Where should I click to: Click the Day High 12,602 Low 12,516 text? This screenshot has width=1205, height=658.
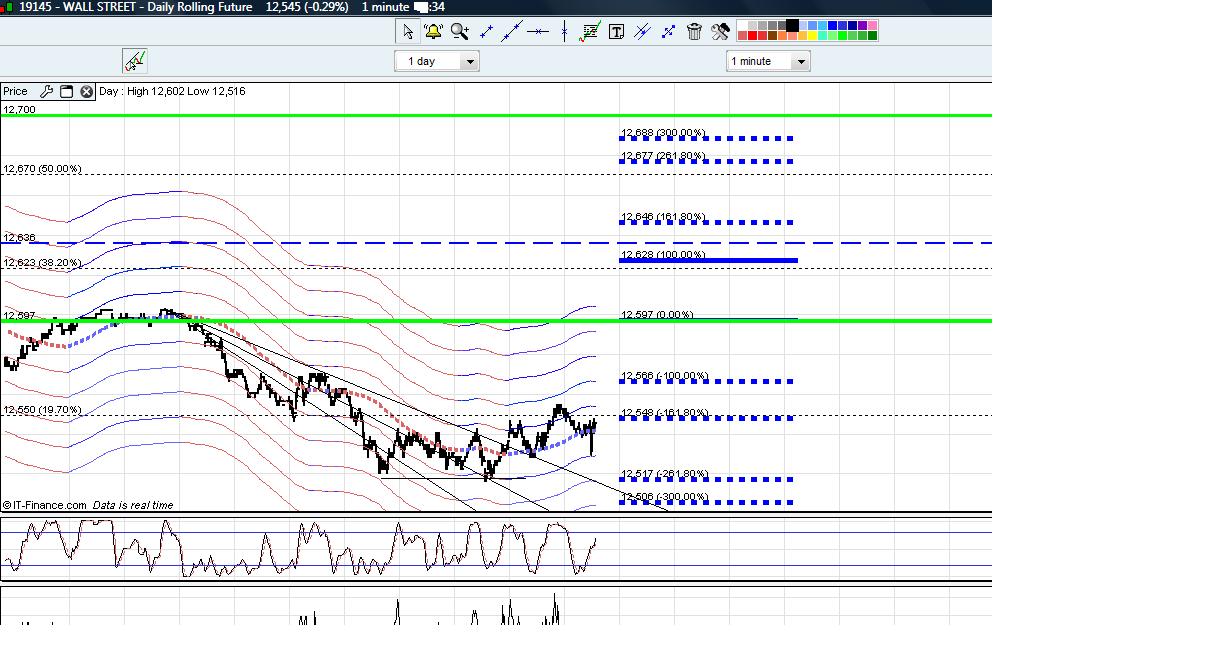(x=172, y=91)
